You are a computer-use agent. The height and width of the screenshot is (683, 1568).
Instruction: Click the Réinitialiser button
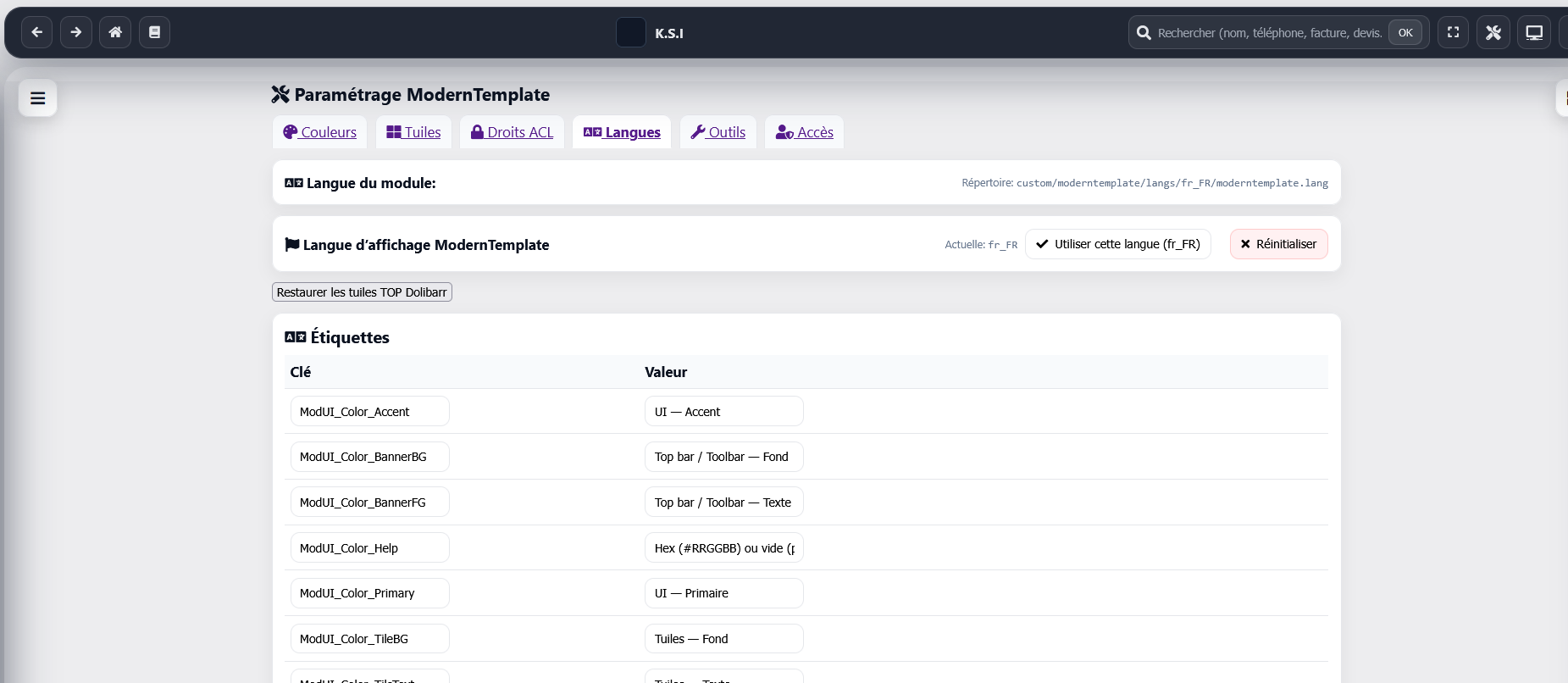point(1279,244)
